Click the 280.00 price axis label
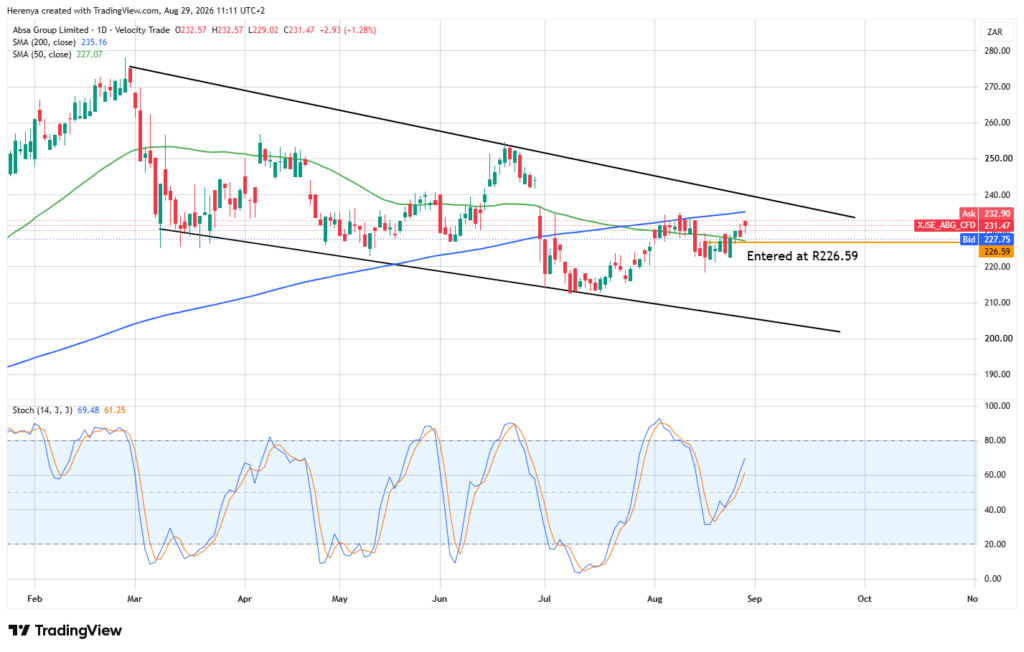This screenshot has width=1024, height=652. (x=997, y=51)
